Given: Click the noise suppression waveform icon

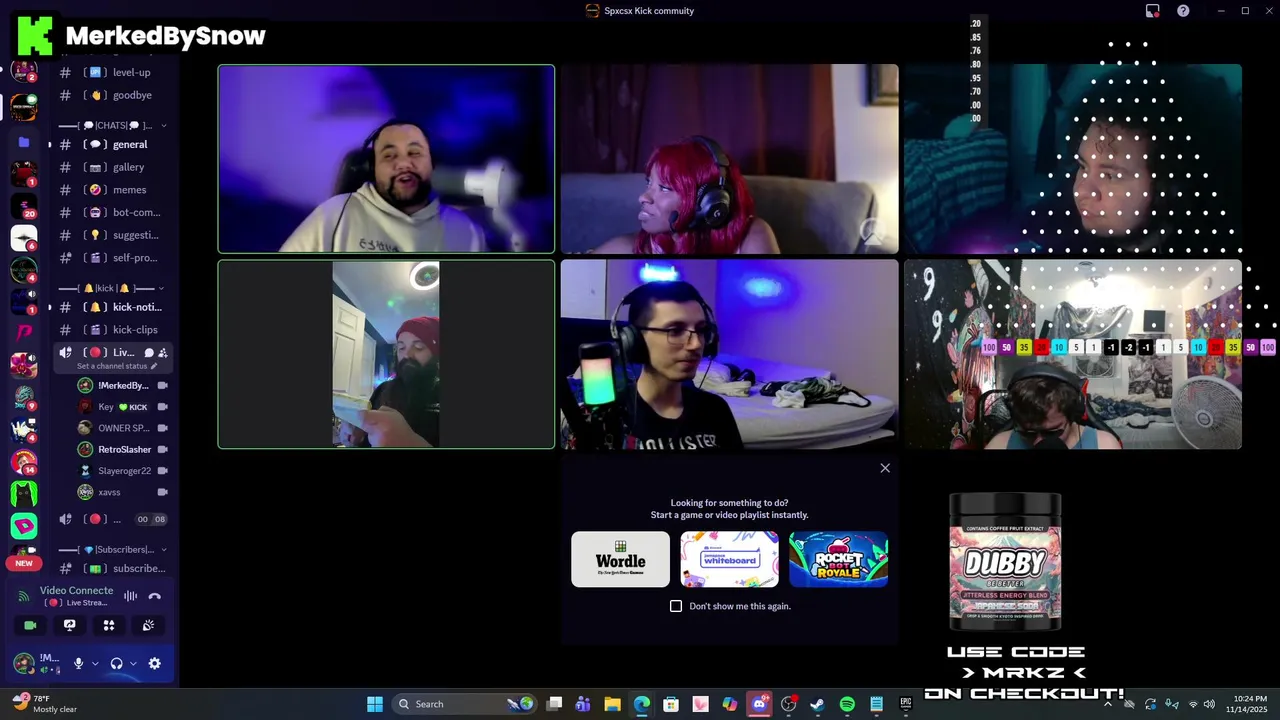Looking at the screenshot, I should click(130, 596).
